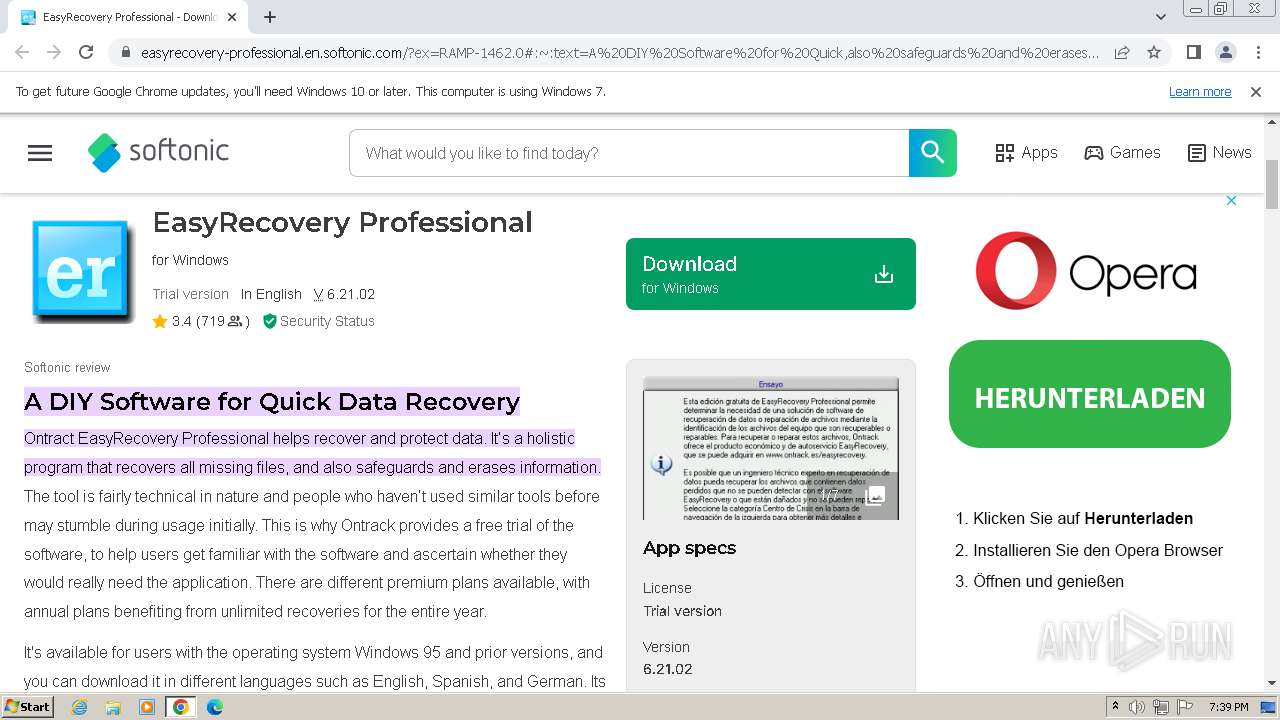Screen dimensions: 1280x720
Task: Open the Games menu item
Action: point(1123,153)
